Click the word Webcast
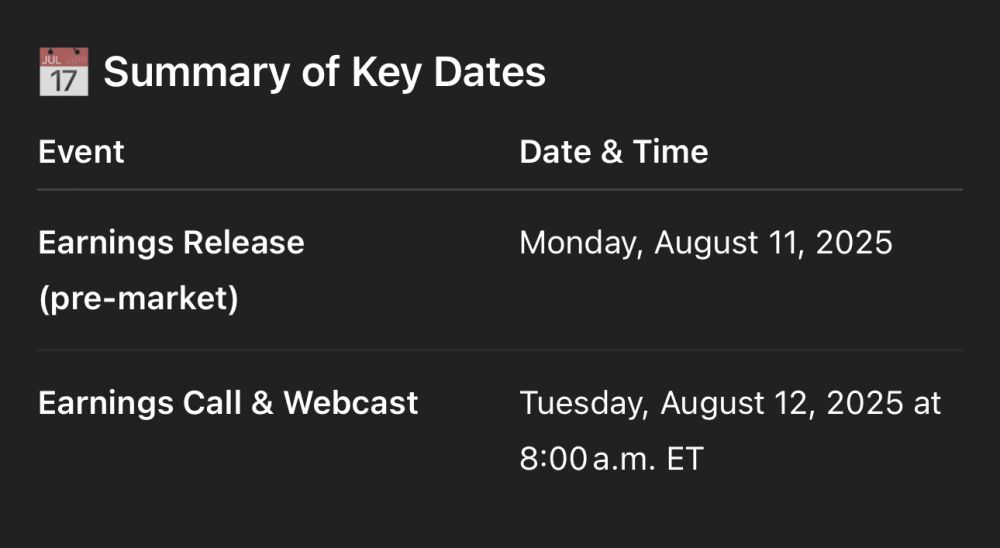Image resolution: width=1000 pixels, height=548 pixels. pos(351,403)
